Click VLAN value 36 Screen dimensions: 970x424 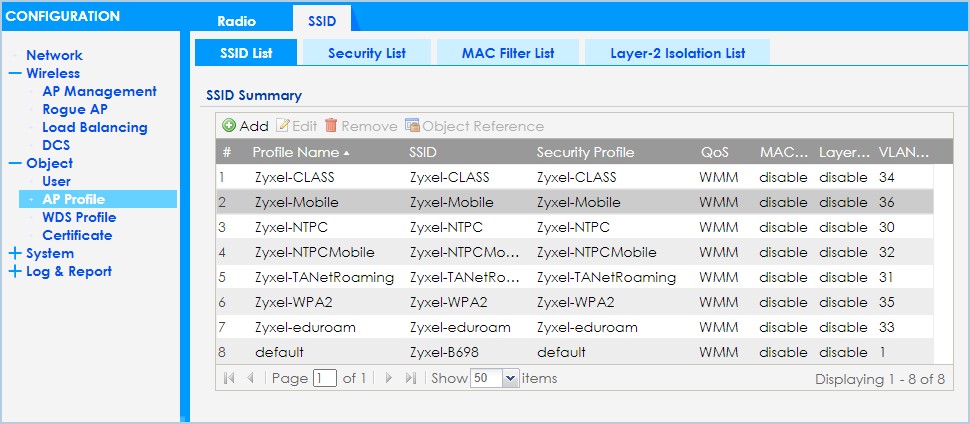[x=886, y=202]
